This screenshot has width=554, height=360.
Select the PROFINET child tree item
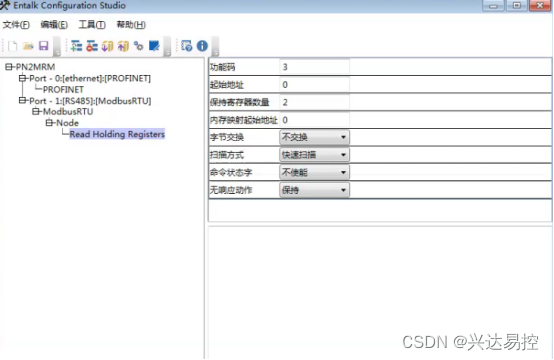(63, 89)
